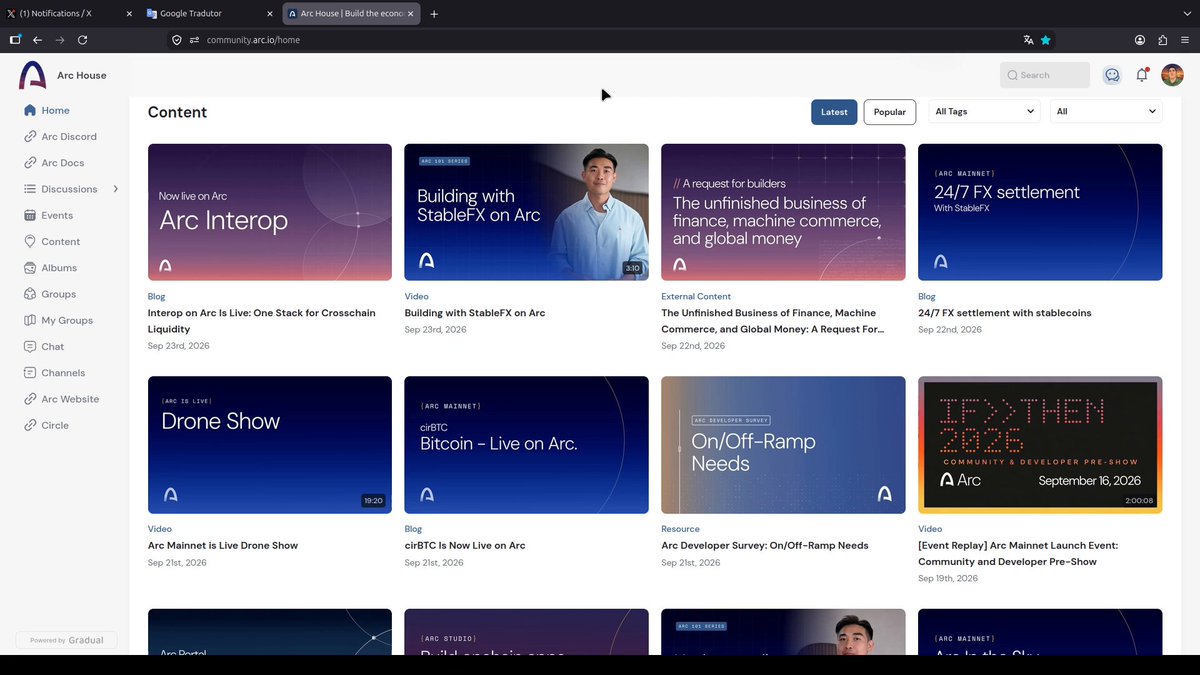1200x675 pixels.
Task: Click the site security shield icon
Action: click(x=177, y=40)
